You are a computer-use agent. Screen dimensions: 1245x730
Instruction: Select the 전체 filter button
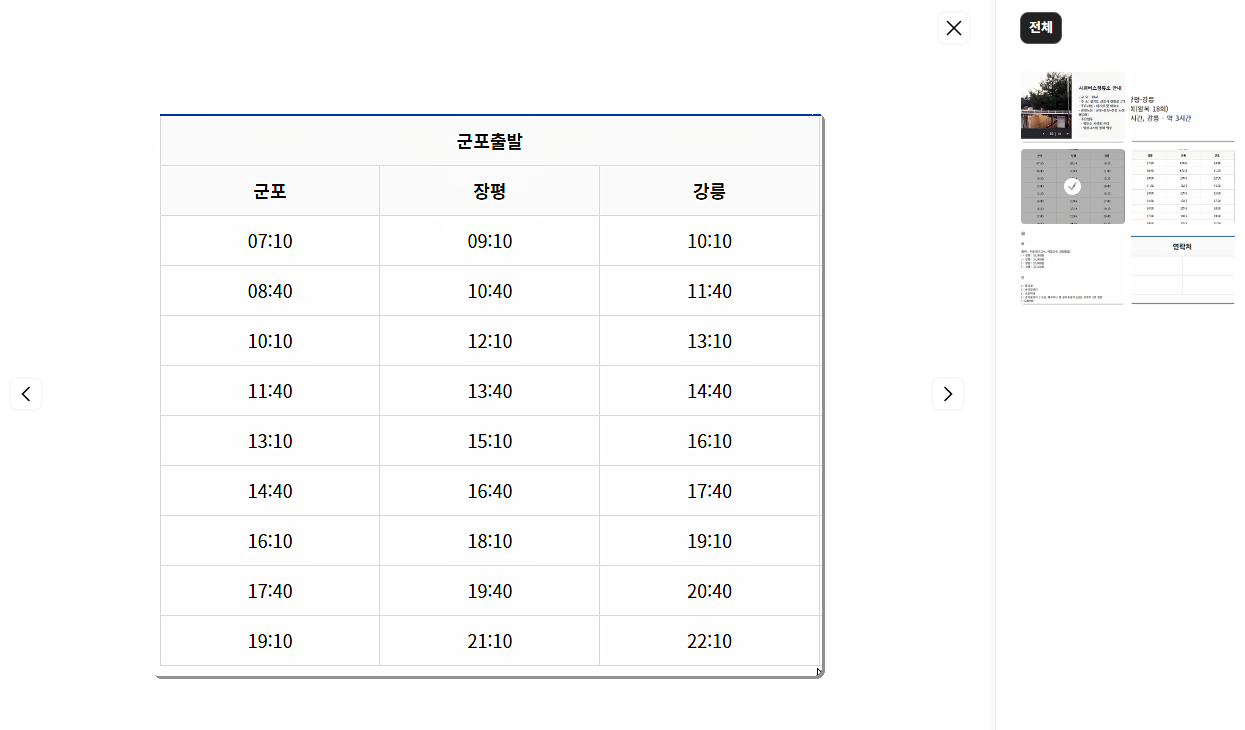(x=1041, y=28)
